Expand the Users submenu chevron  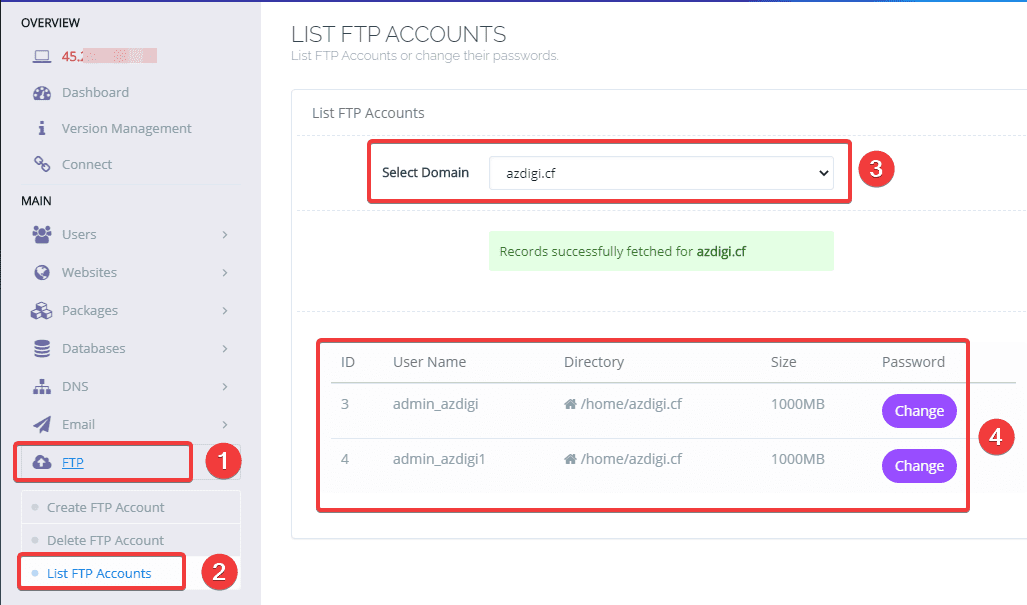(225, 234)
